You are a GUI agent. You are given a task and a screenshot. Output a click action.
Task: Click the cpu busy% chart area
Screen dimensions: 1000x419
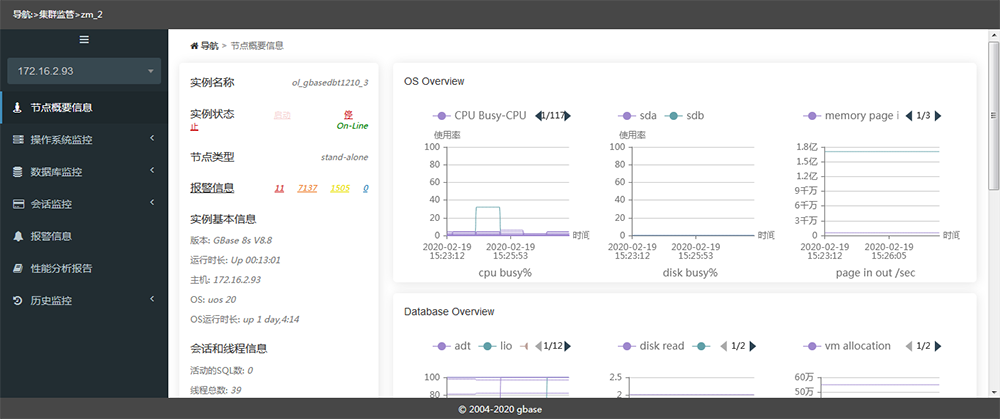coord(507,191)
